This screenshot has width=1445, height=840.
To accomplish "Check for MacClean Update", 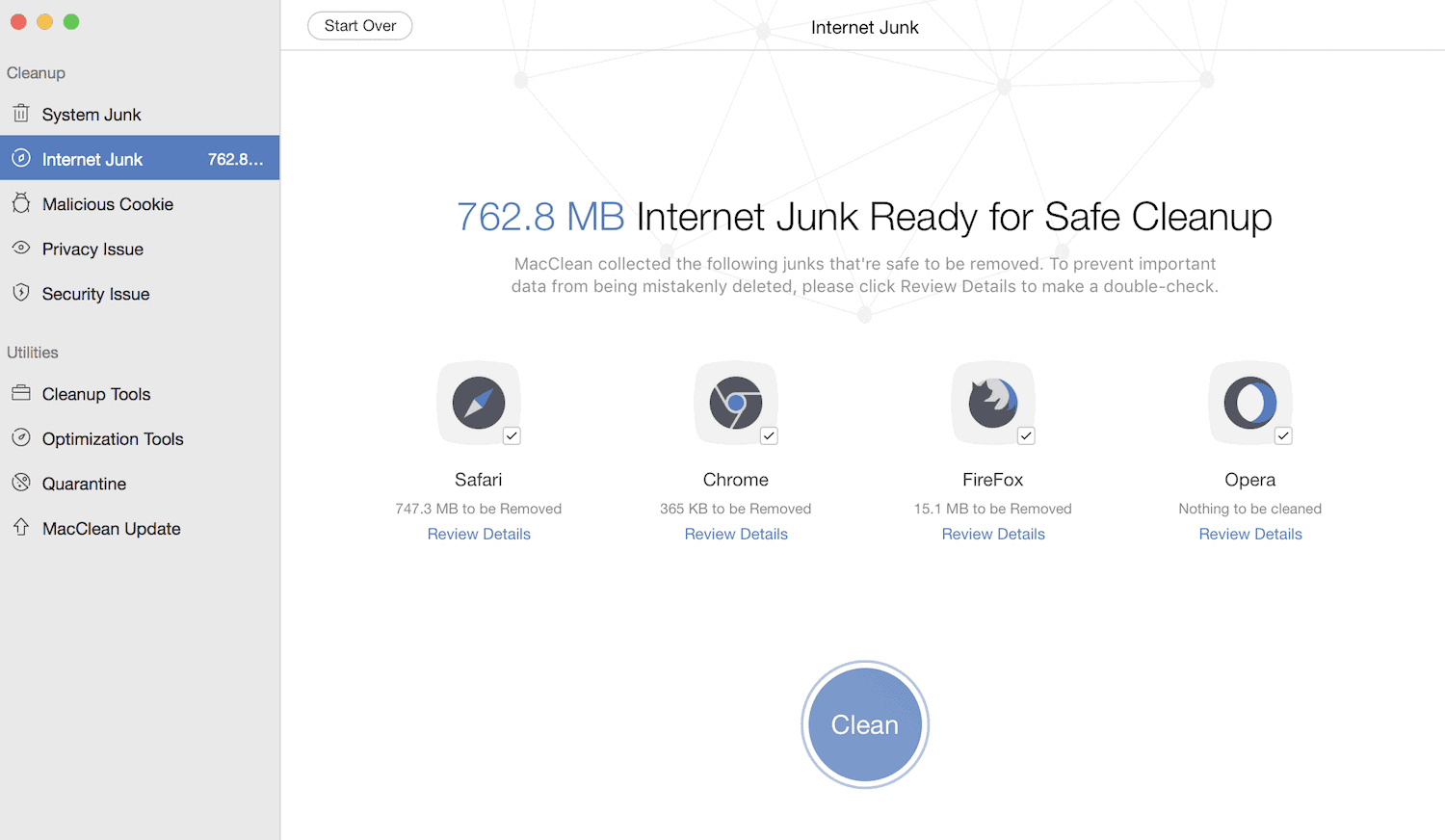I will (111, 528).
